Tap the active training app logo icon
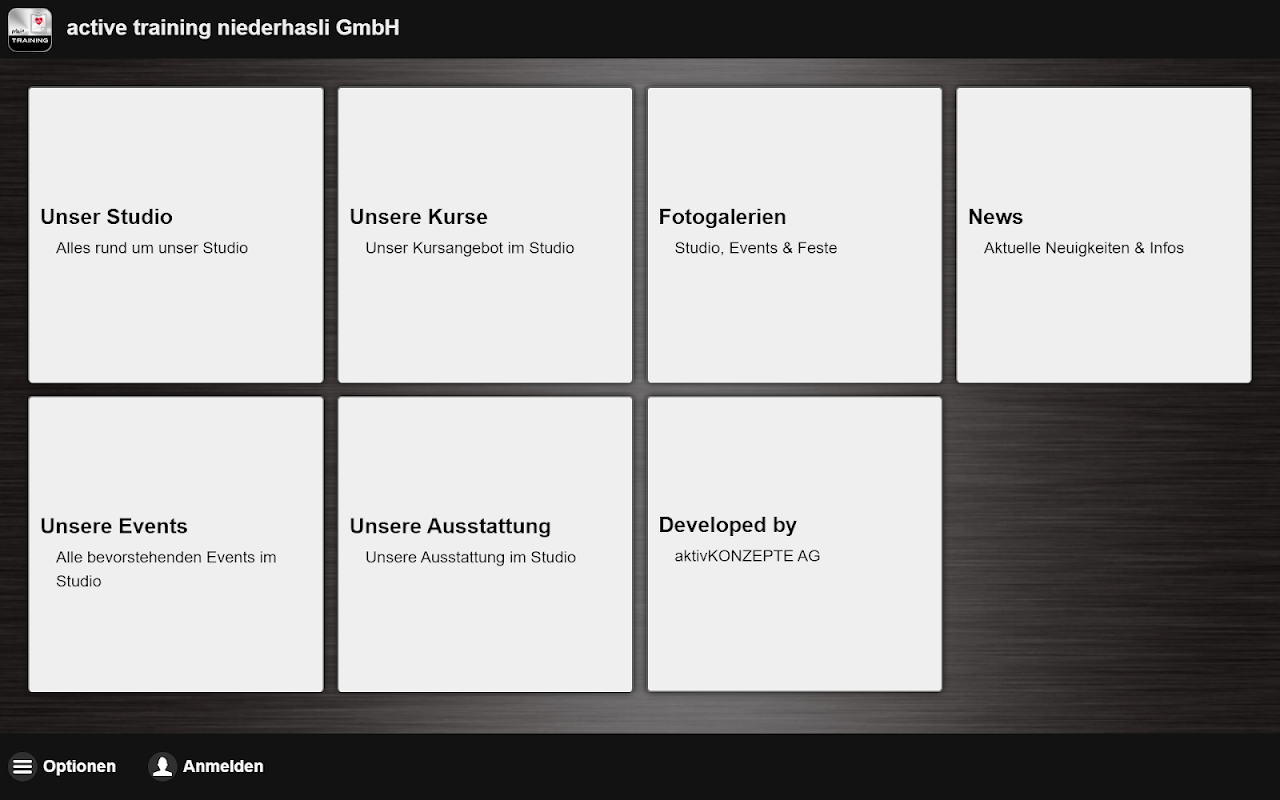Image resolution: width=1280 pixels, height=800 pixels. point(30,29)
